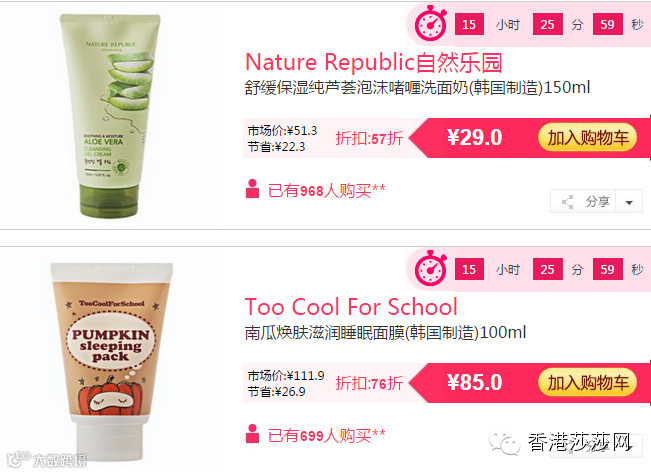Click the pink person icon near 968人购买
This screenshot has width=651, height=474.
click(252, 189)
